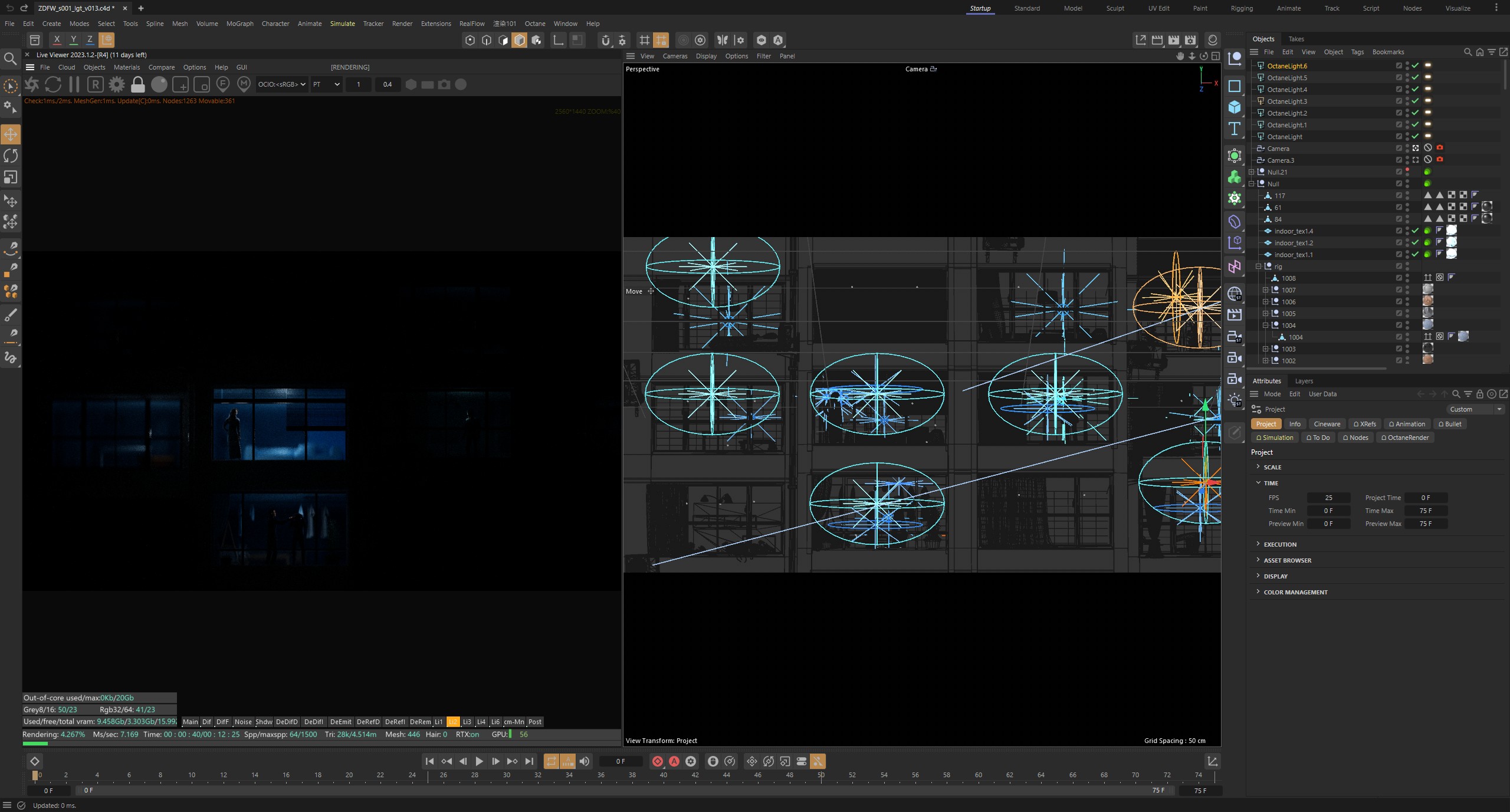This screenshot has width=1510, height=812.
Task: Select the Move tool in left toolbar
Action: coord(11,134)
